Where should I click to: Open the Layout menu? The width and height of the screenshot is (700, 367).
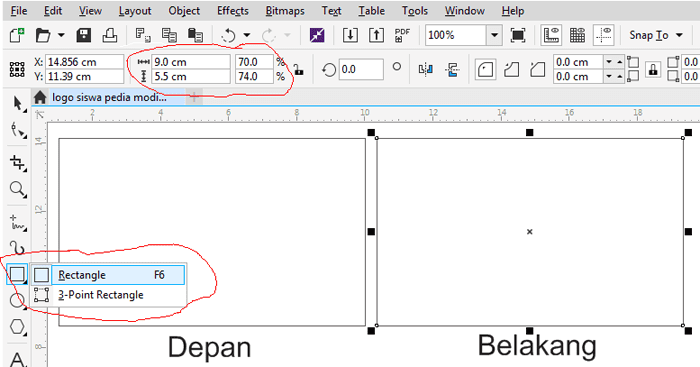pyautogui.click(x=135, y=11)
